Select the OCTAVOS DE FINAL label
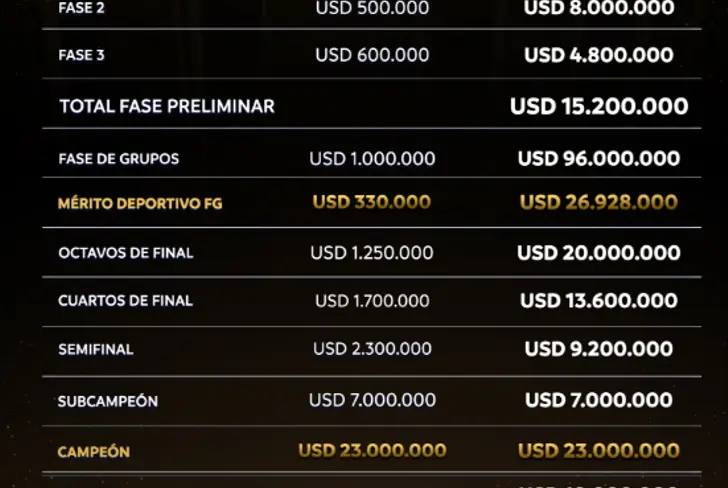Screen dimensions: 728x488 point(126,253)
